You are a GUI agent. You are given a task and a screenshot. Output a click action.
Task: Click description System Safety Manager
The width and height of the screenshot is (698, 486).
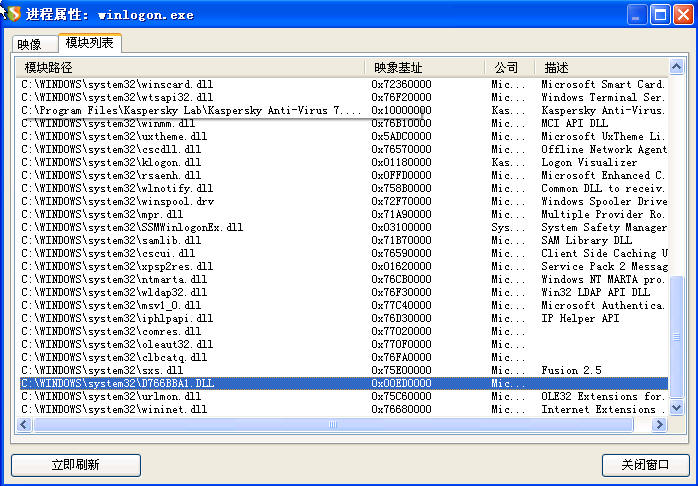(604, 227)
